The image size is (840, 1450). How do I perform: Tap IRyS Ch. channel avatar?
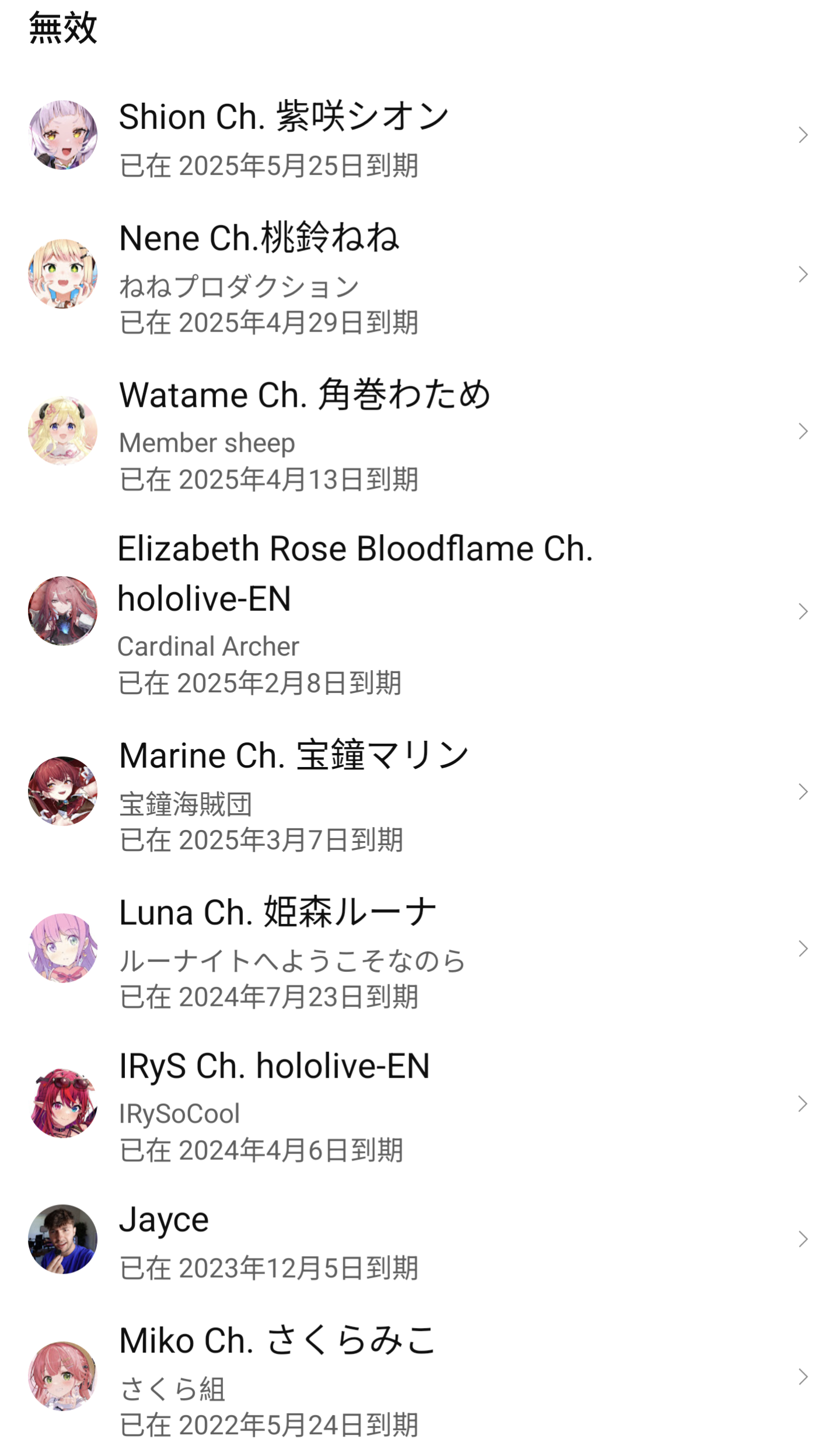point(62,1103)
